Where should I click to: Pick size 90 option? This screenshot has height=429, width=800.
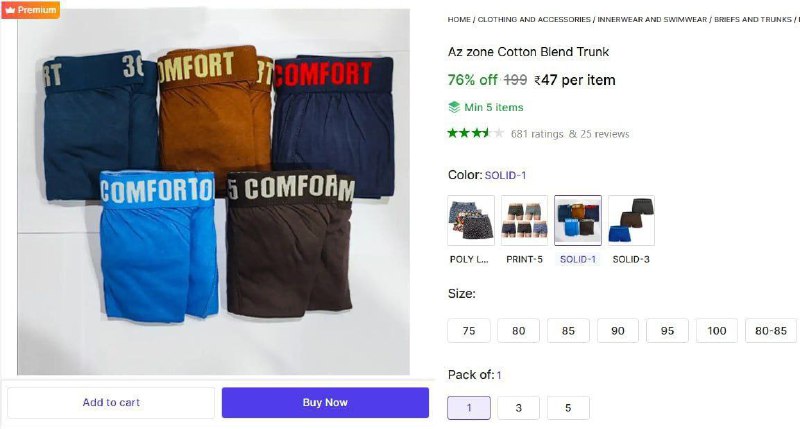tap(618, 330)
